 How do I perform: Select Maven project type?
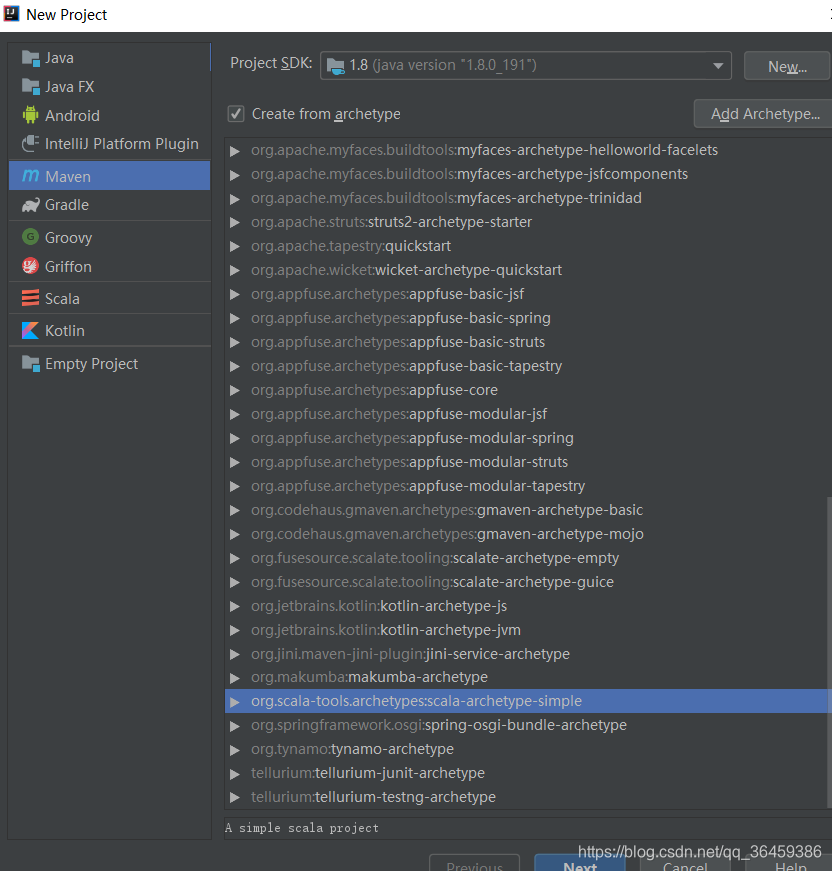click(x=109, y=176)
